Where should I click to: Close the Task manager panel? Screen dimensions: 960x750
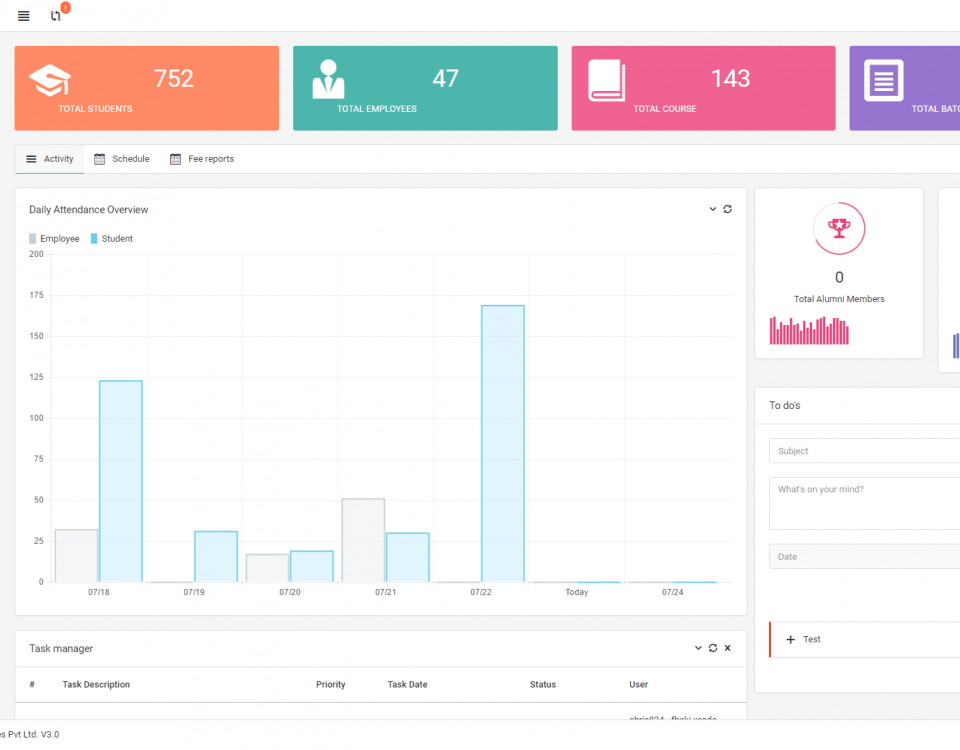(x=728, y=648)
